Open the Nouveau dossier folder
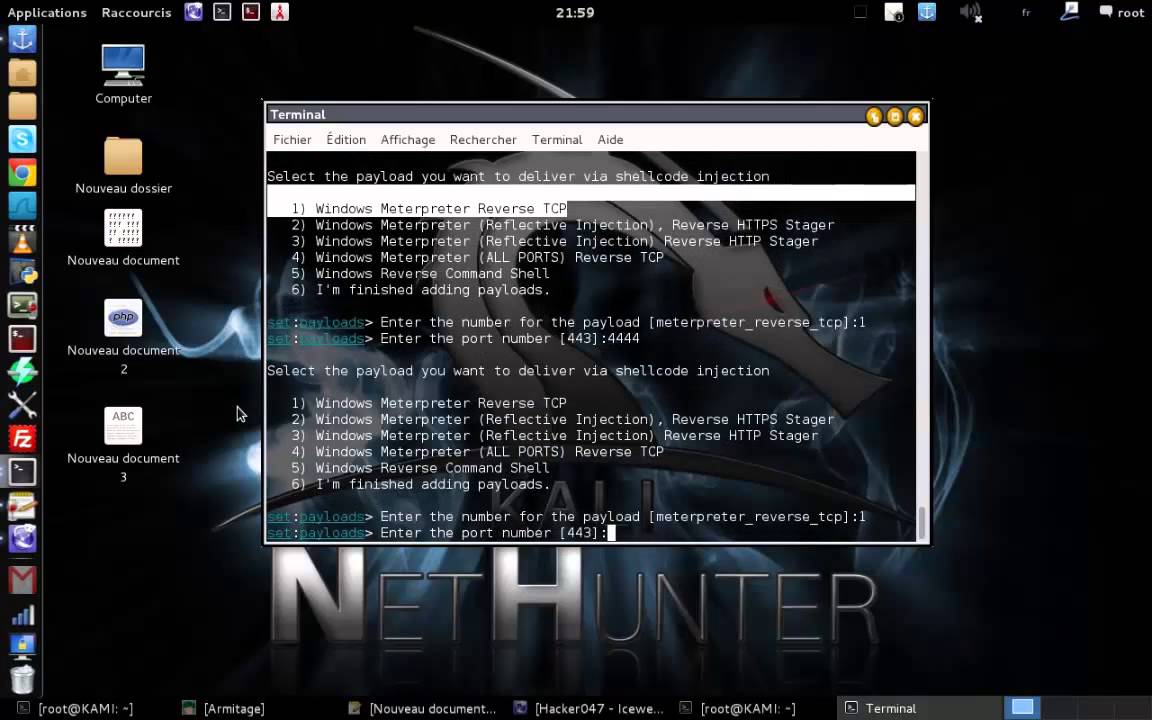This screenshot has height=720, width=1152. [x=123, y=165]
